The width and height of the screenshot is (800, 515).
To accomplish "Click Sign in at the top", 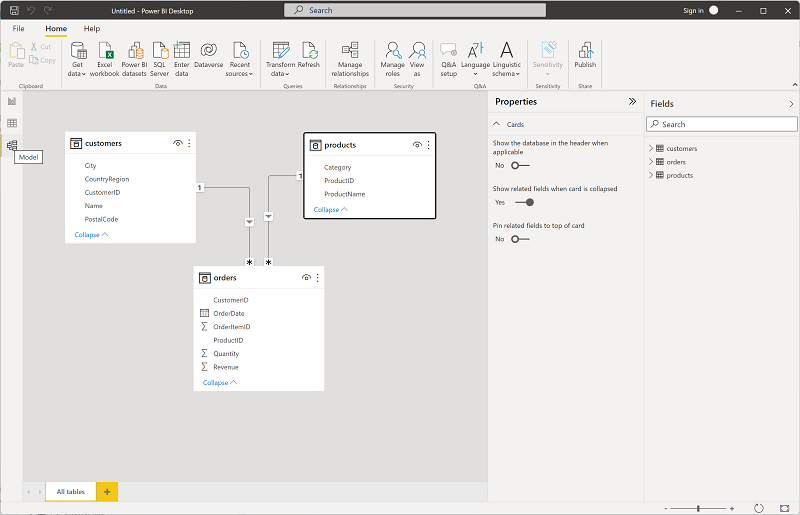I will point(693,11).
